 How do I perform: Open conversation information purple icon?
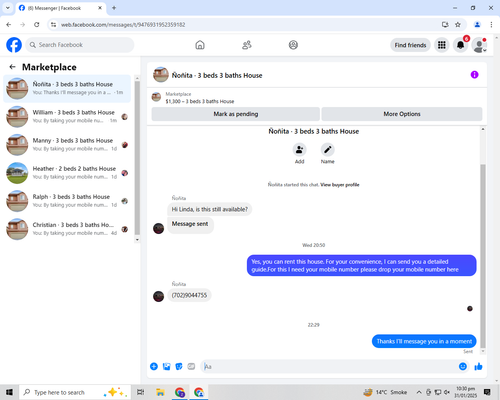click(x=474, y=75)
